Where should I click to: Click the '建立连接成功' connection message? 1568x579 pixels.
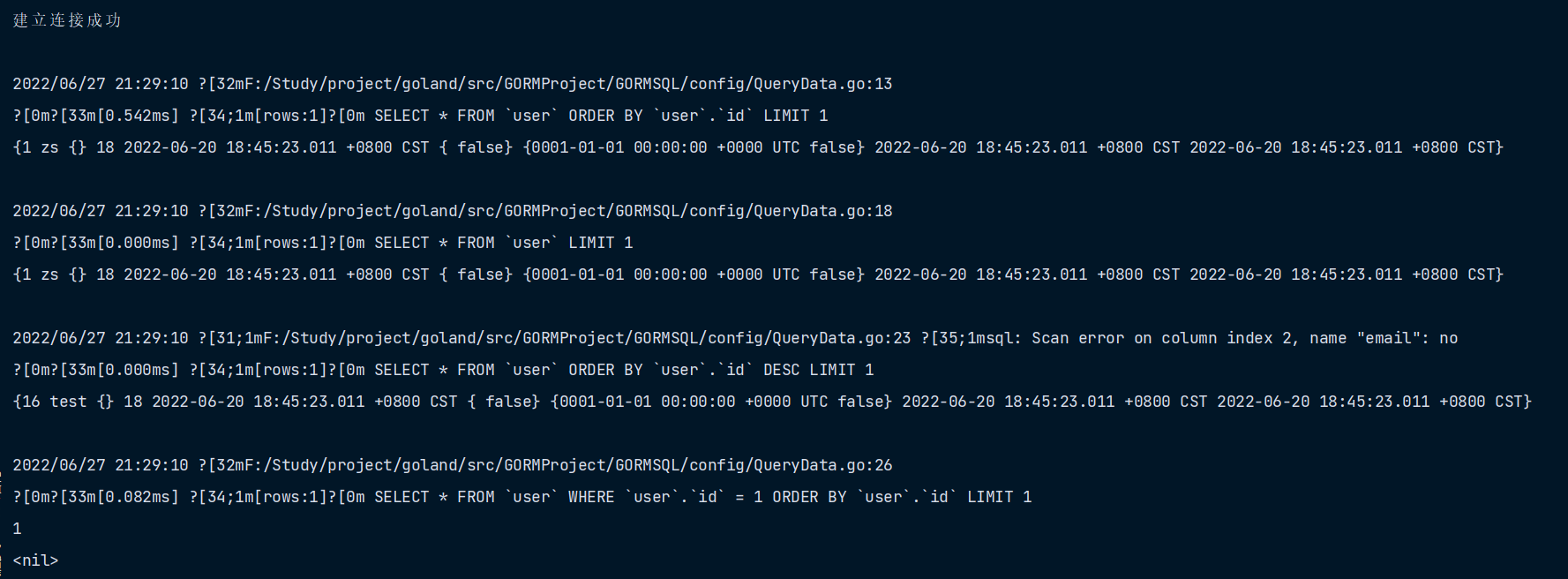67,20
